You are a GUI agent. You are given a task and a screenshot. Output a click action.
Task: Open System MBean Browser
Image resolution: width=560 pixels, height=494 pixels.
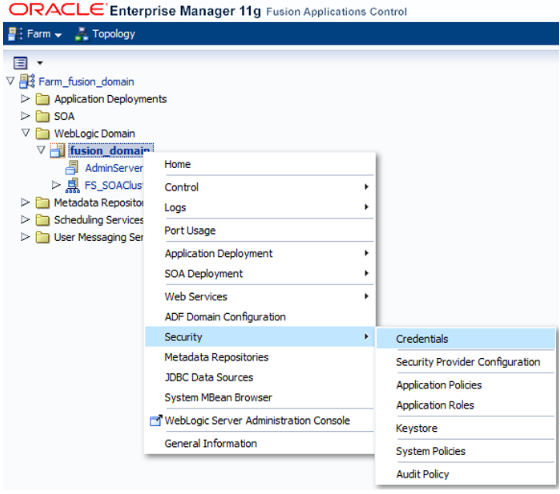260,397
